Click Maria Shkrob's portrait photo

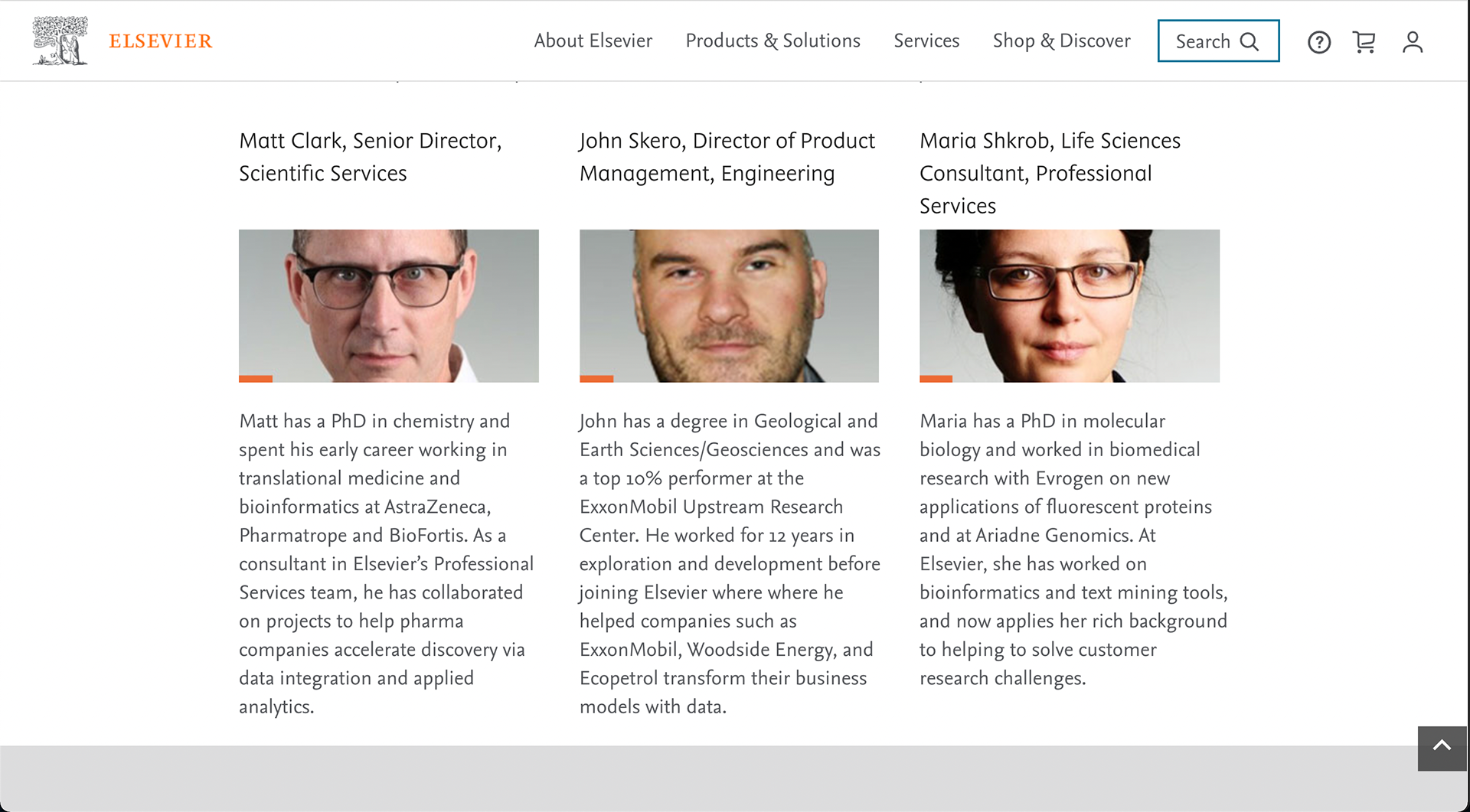tap(1069, 305)
